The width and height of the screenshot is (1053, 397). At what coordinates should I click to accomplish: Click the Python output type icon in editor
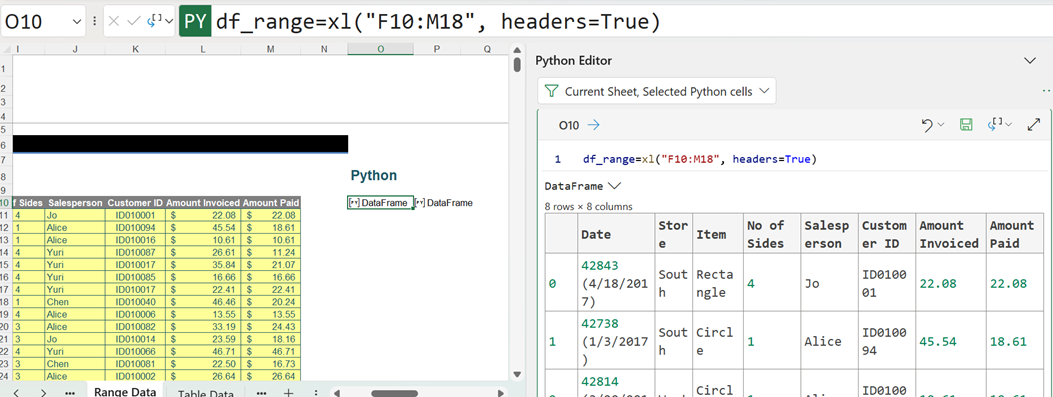pyautogui.click(x=995, y=124)
